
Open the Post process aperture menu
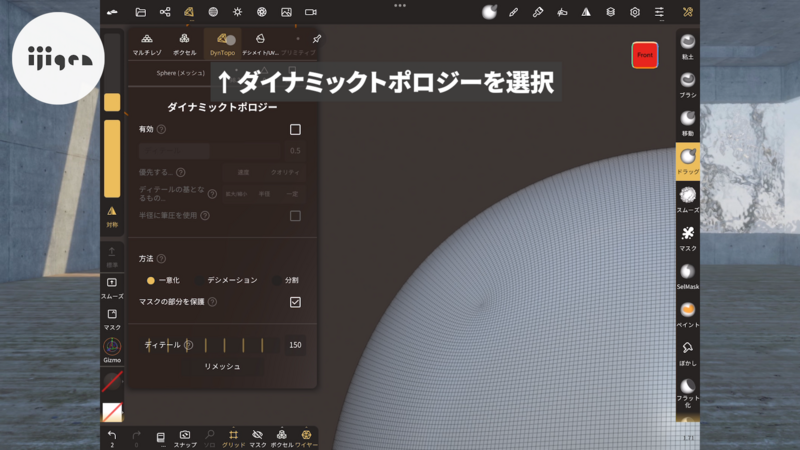[x=262, y=12]
